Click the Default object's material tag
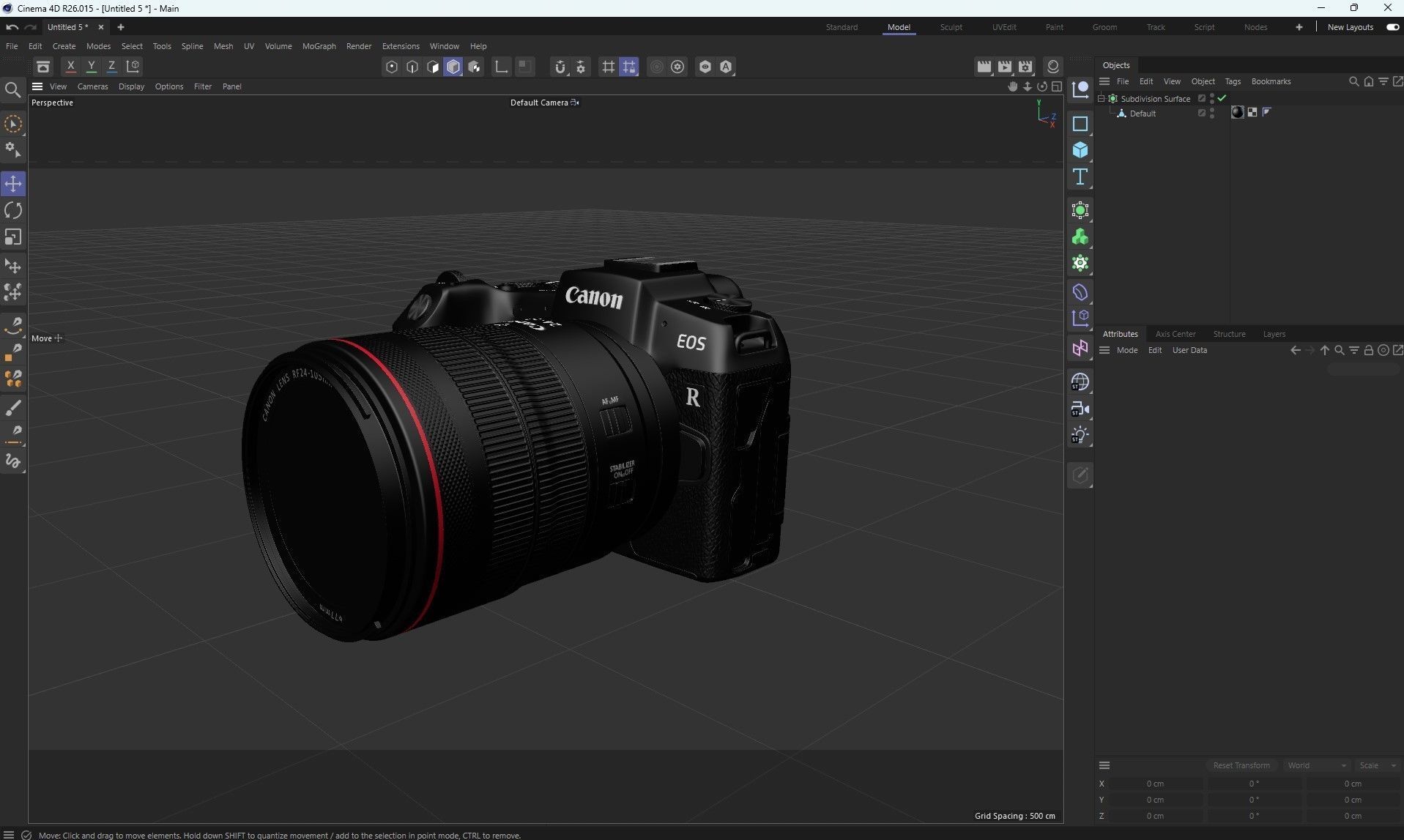Image resolution: width=1404 pixels, height=840 pixels. 1238,112
